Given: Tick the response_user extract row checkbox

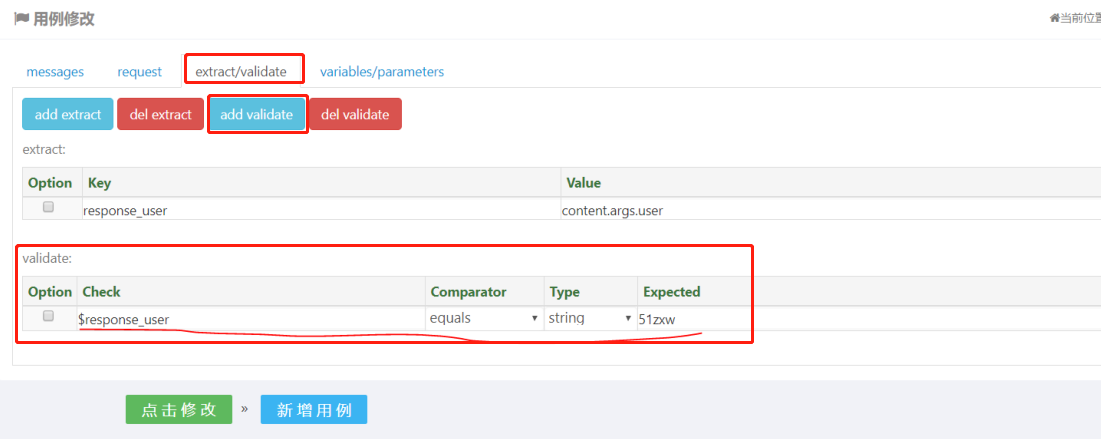Looking at the screenshot, I should click(48, 207).
